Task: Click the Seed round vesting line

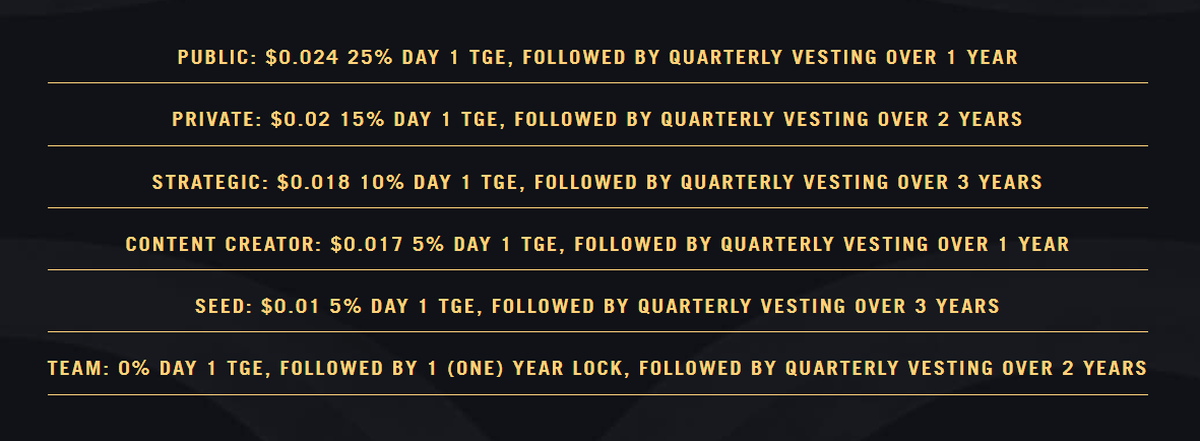Action: (x=597, y=306)
